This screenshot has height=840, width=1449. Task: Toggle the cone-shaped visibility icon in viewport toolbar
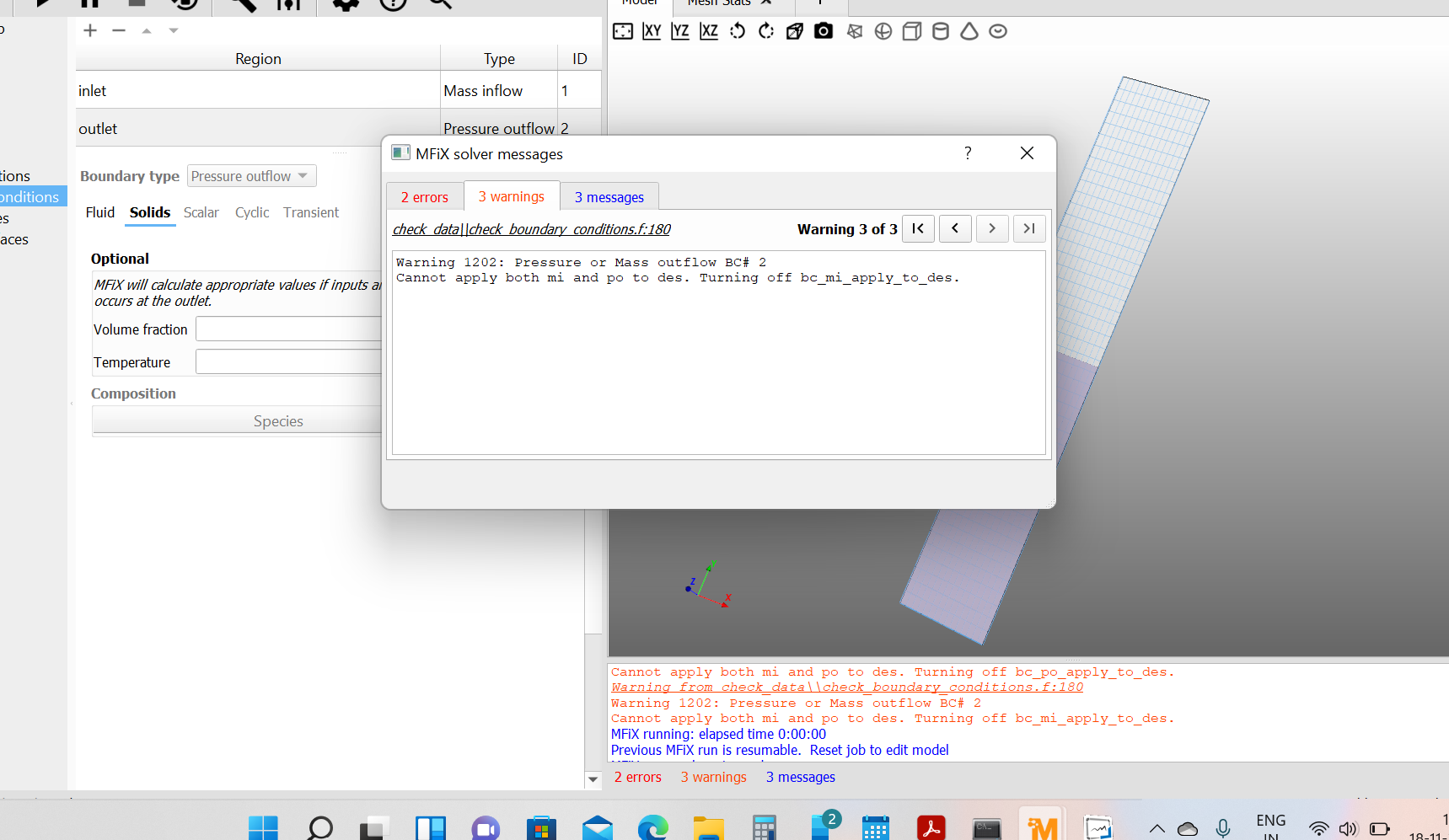tap(969, 31)
